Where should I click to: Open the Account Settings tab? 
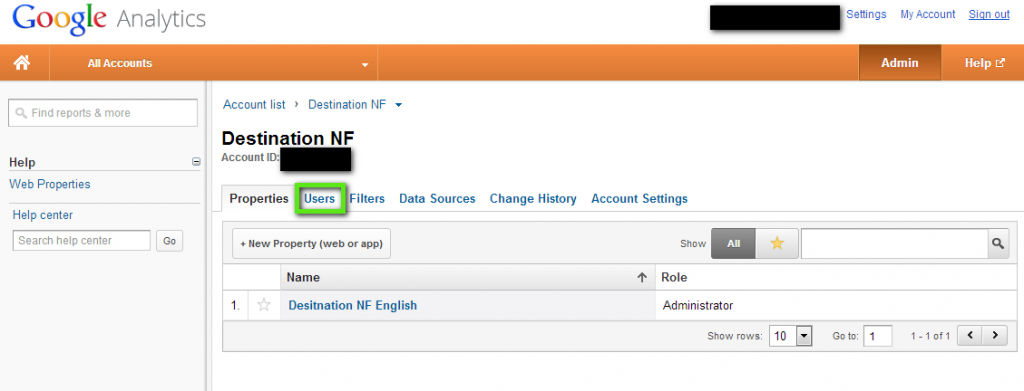pos(639,198)
